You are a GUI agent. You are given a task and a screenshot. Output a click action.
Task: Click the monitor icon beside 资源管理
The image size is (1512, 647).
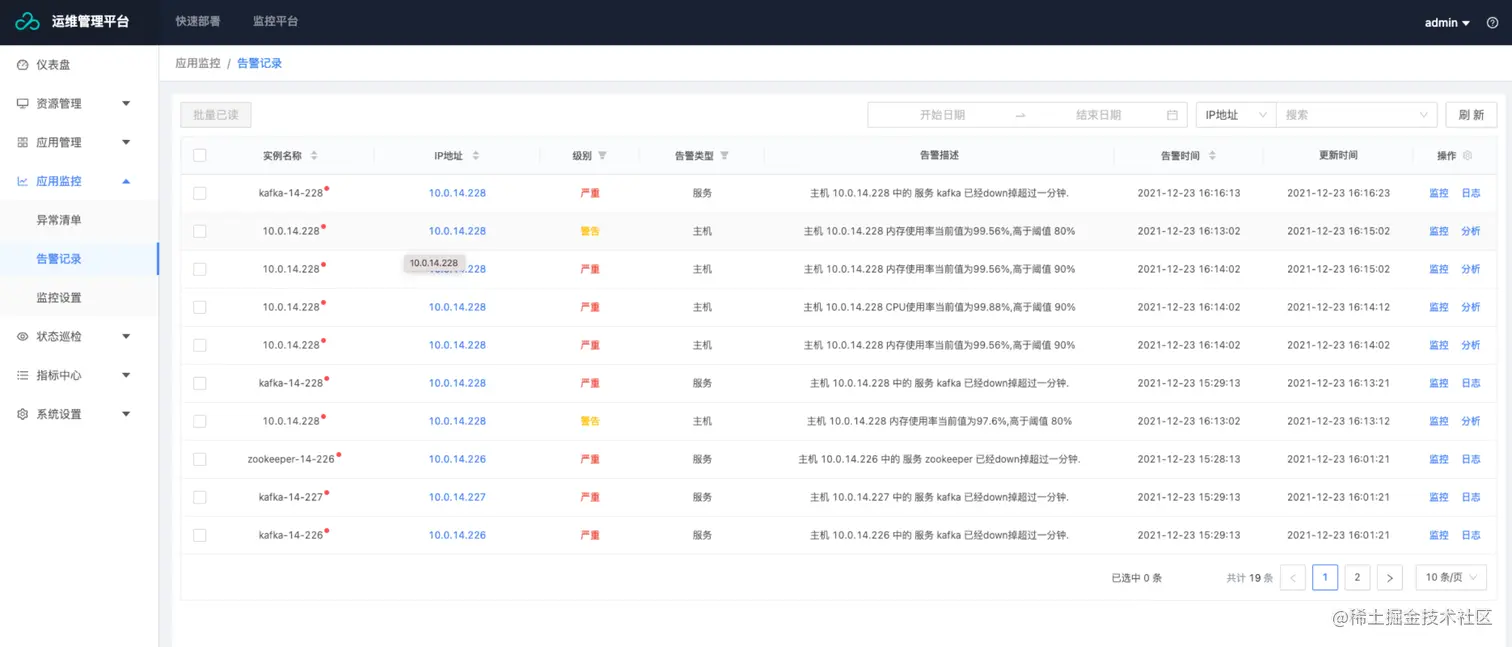(23, 104)
